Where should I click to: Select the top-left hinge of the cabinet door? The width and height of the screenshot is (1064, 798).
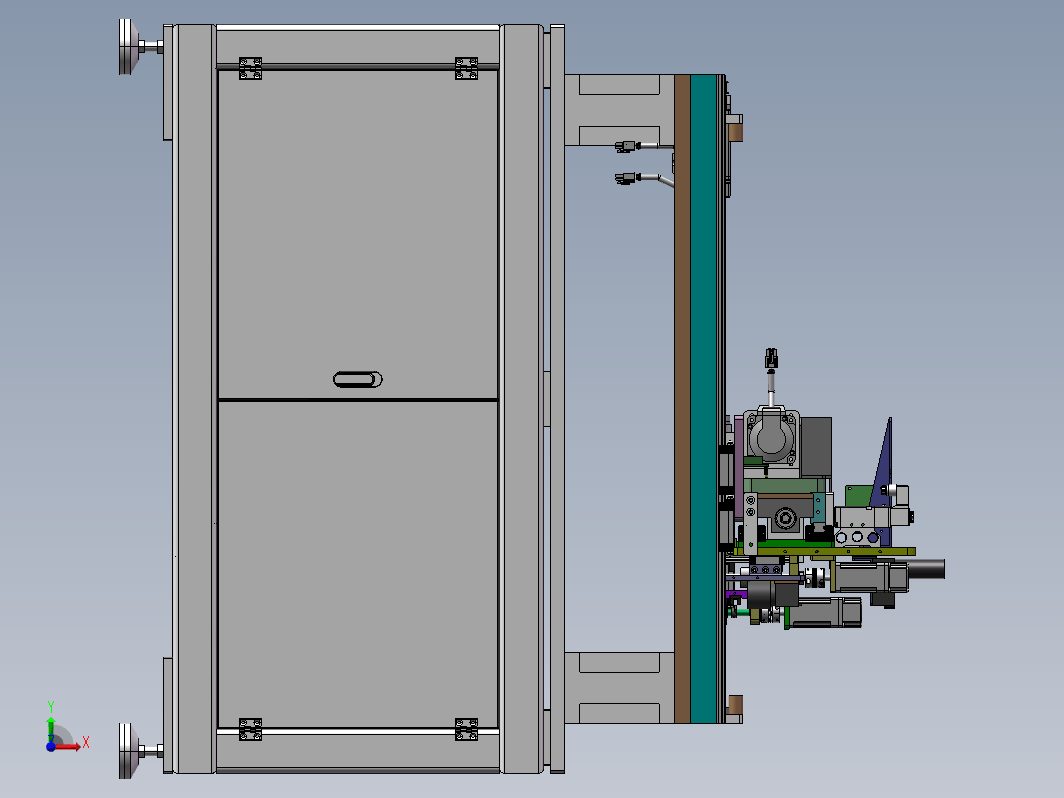[250, 68]
